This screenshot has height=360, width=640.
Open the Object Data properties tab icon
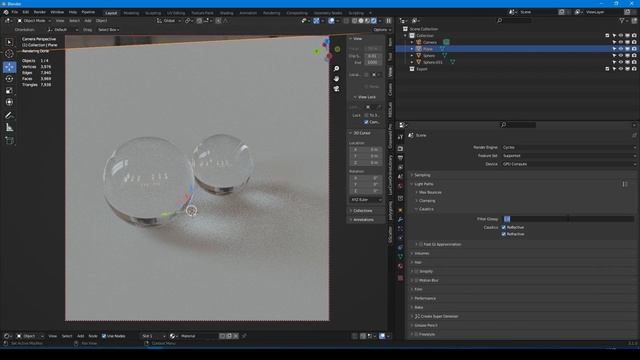[400, 256]
